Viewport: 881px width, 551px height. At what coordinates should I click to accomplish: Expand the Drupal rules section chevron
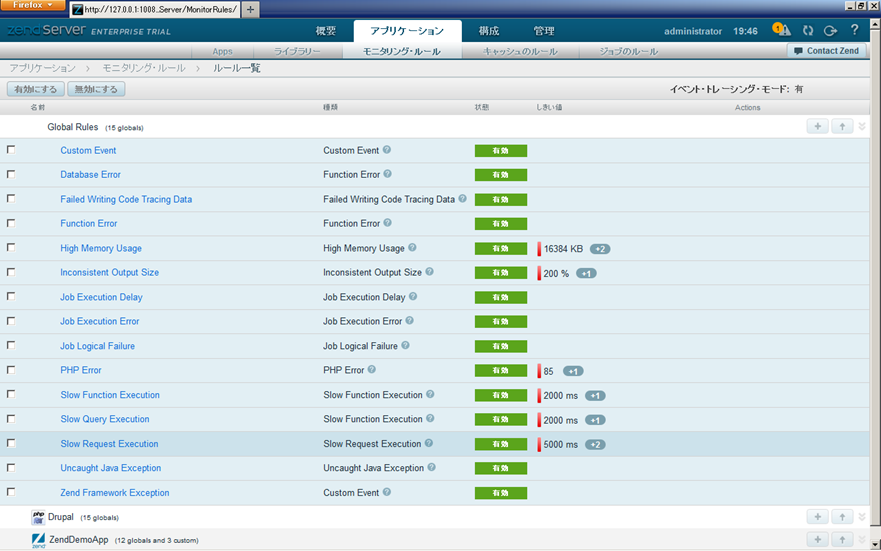862,517
